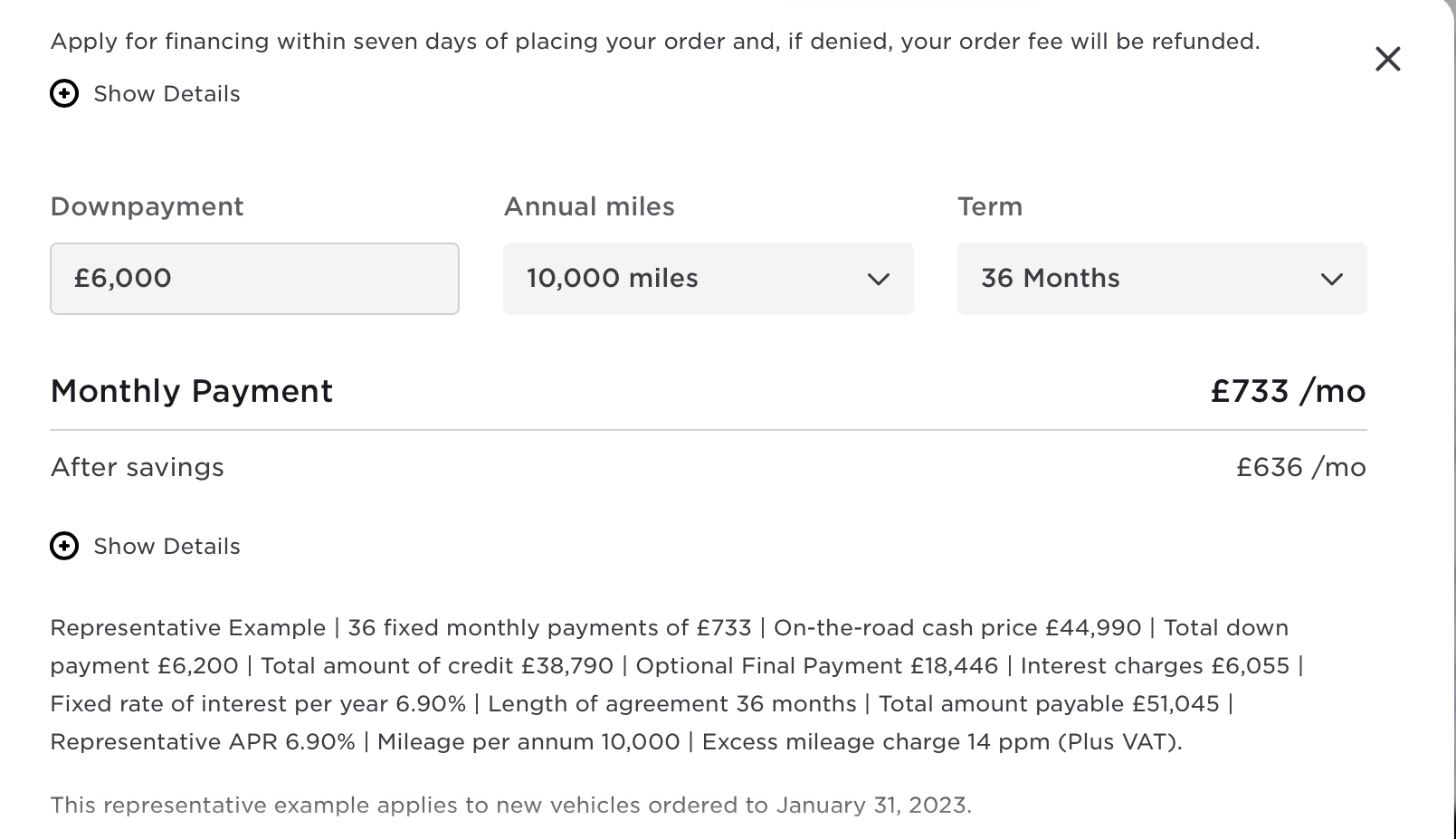The height and width of the screenshot is (839, 1456).
Task: Click the Downpayment field showing £6,000
Action: pos(254,278)
